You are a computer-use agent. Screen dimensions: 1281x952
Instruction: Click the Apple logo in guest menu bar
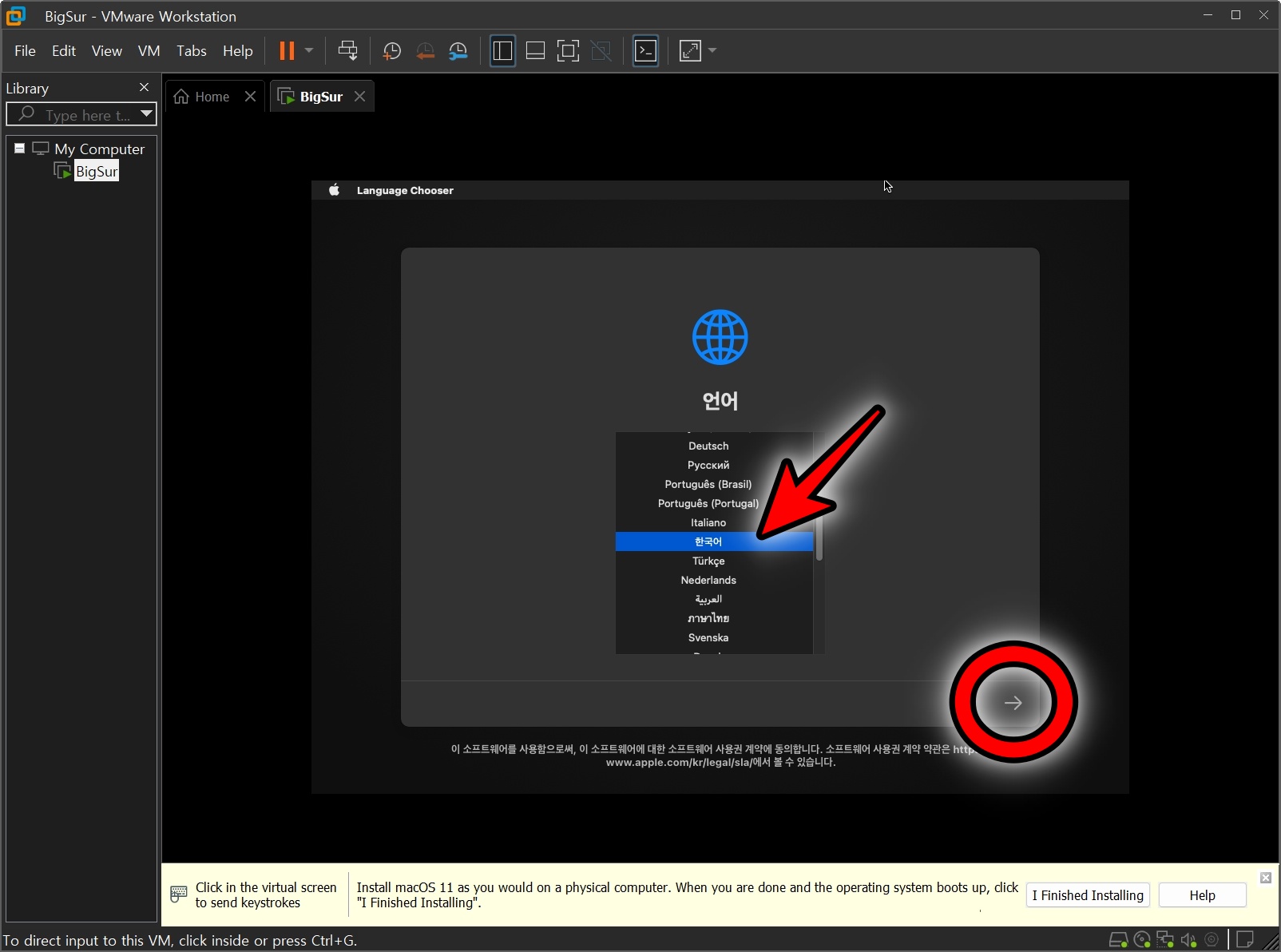coord(334,190)
